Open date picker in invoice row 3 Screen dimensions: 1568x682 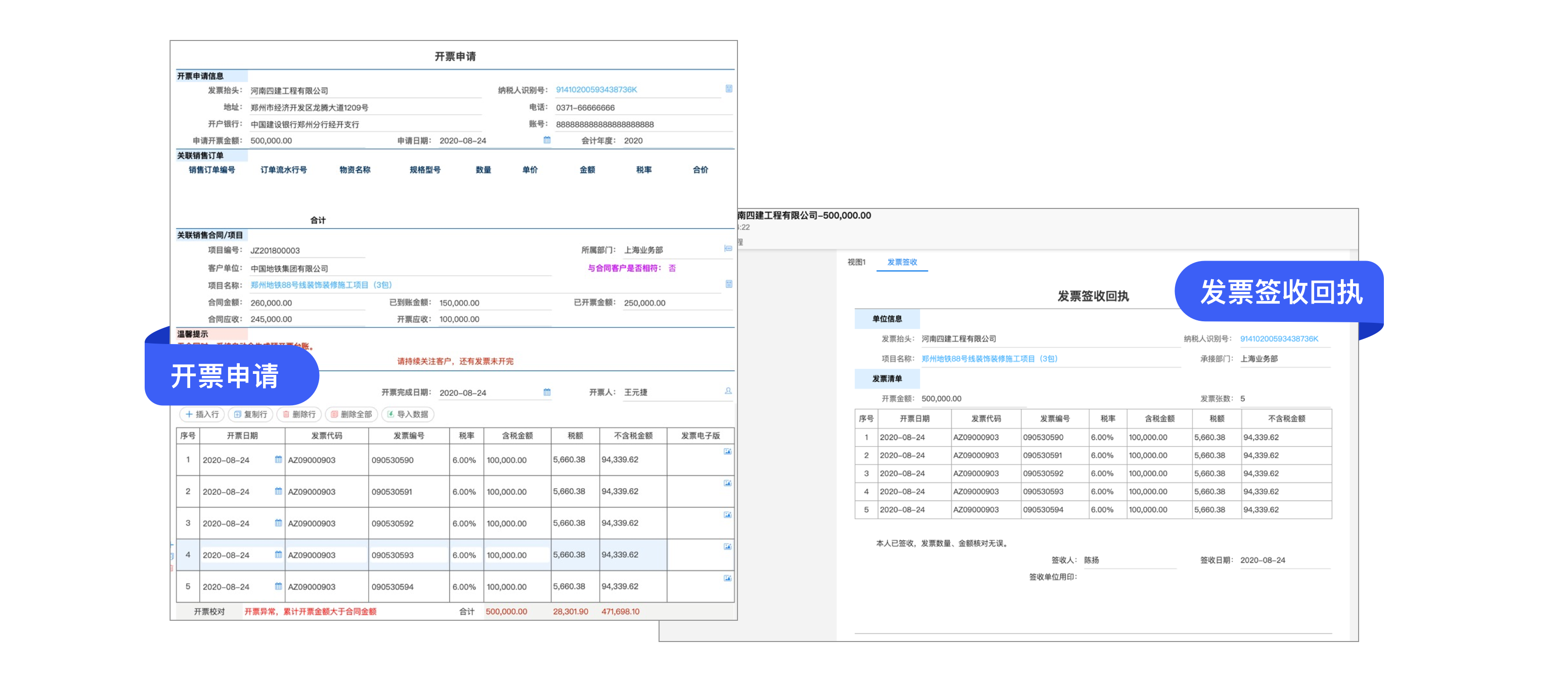[x=278, y=523]
